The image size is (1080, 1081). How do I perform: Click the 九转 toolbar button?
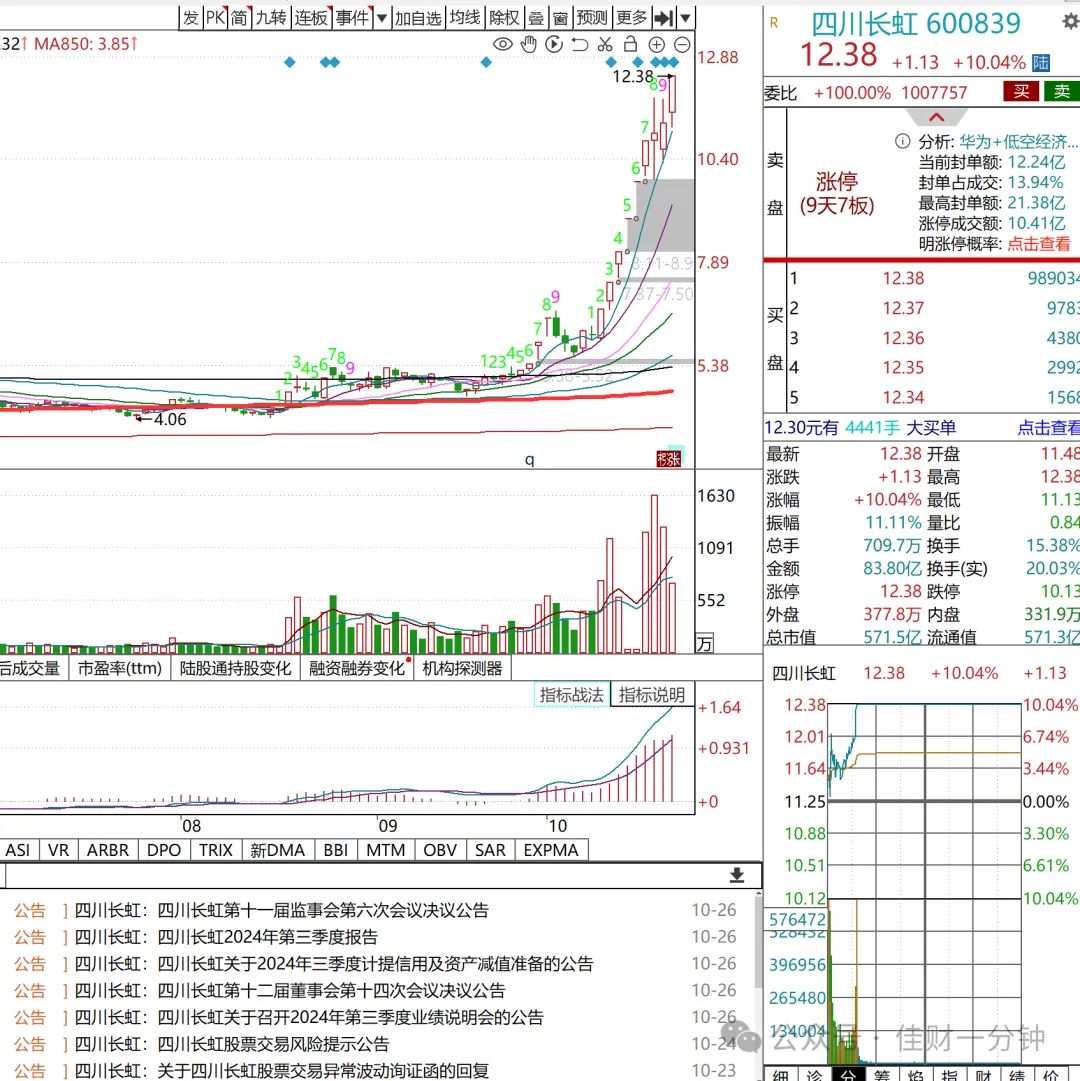point(271,18)
